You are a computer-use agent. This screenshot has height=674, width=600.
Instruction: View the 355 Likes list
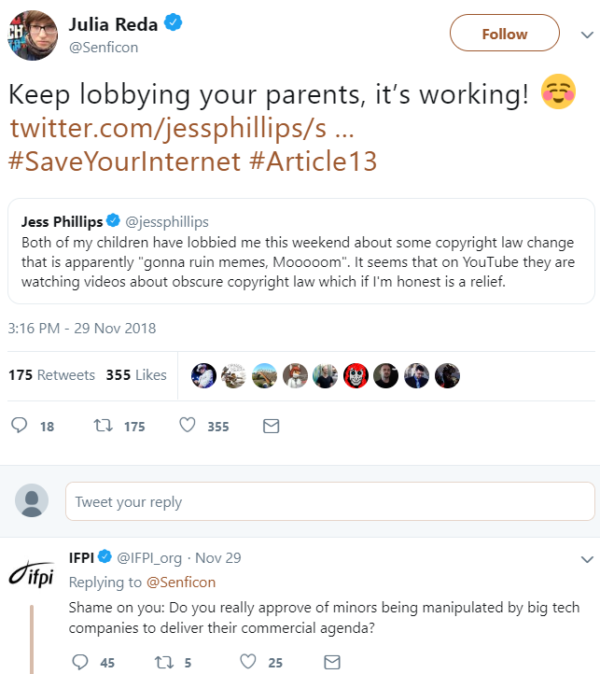point(136,375)
